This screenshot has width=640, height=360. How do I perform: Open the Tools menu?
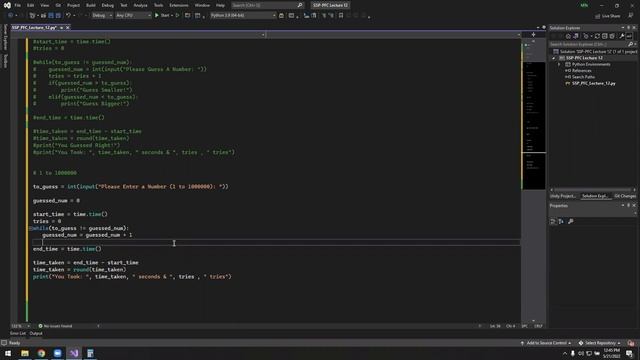(x=158, y=5)
